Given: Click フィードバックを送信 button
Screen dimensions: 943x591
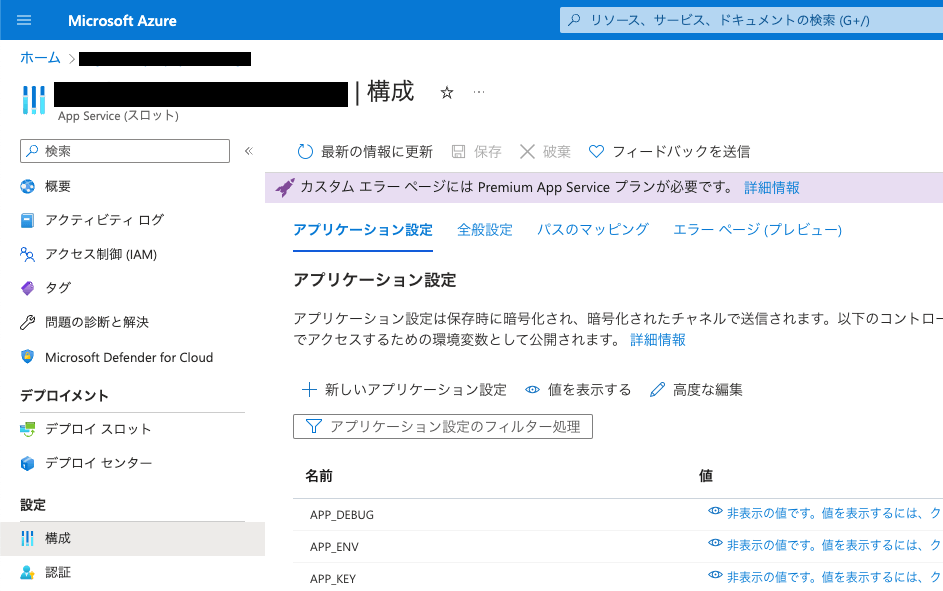Looking at the screenshot, I should (x=669, y=152).
